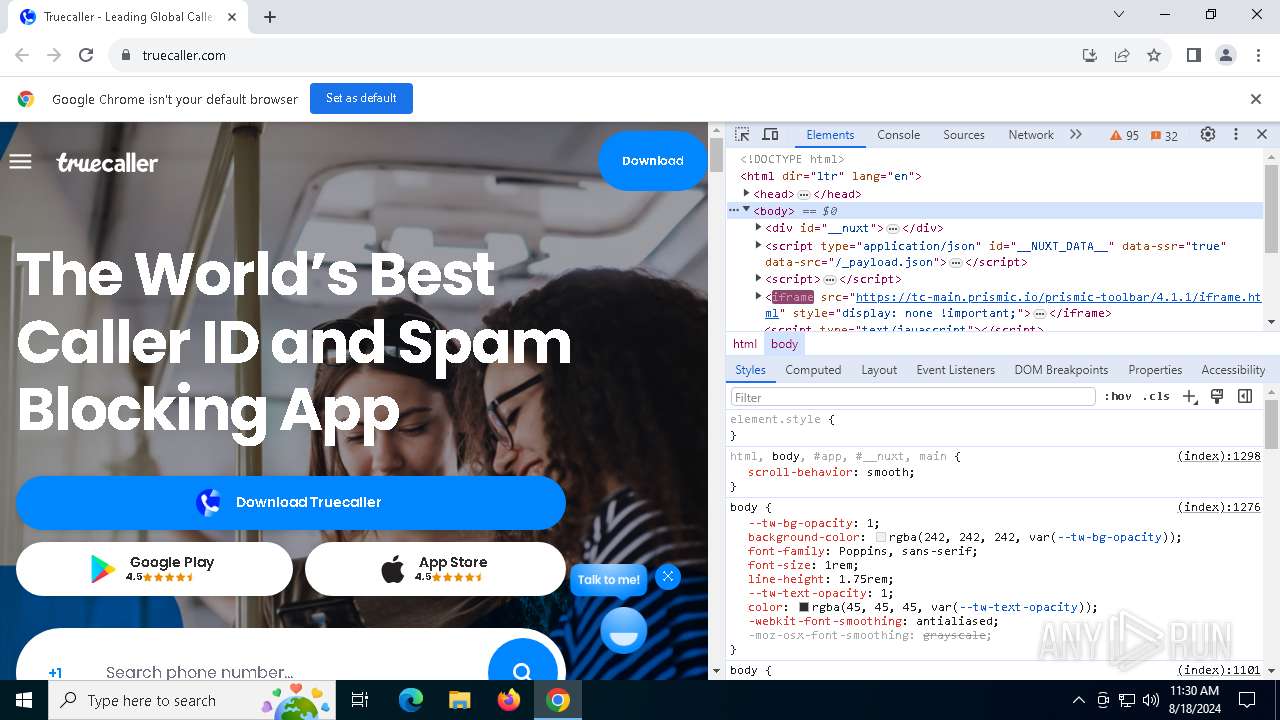Open the Properties tab

point(1155,370)
